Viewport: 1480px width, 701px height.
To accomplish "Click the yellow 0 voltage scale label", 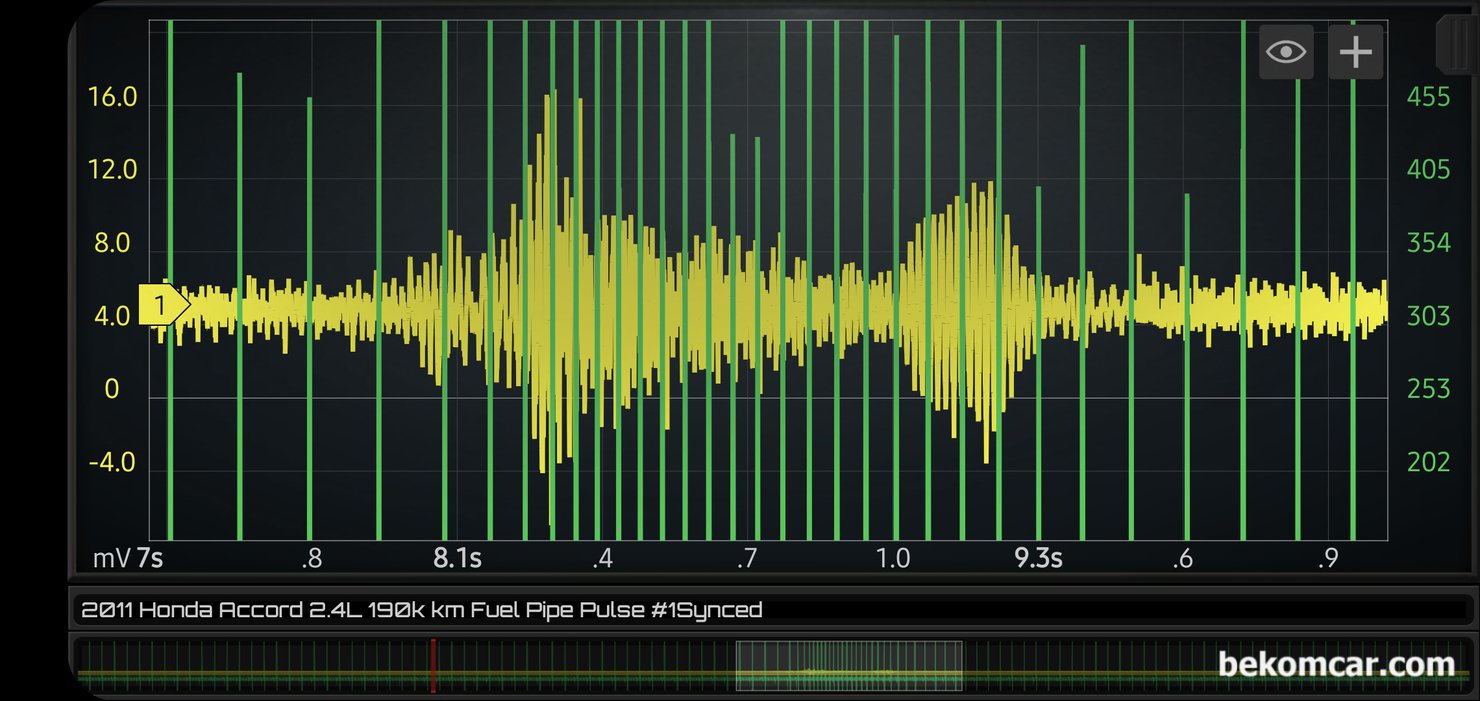I will (112, 389).
